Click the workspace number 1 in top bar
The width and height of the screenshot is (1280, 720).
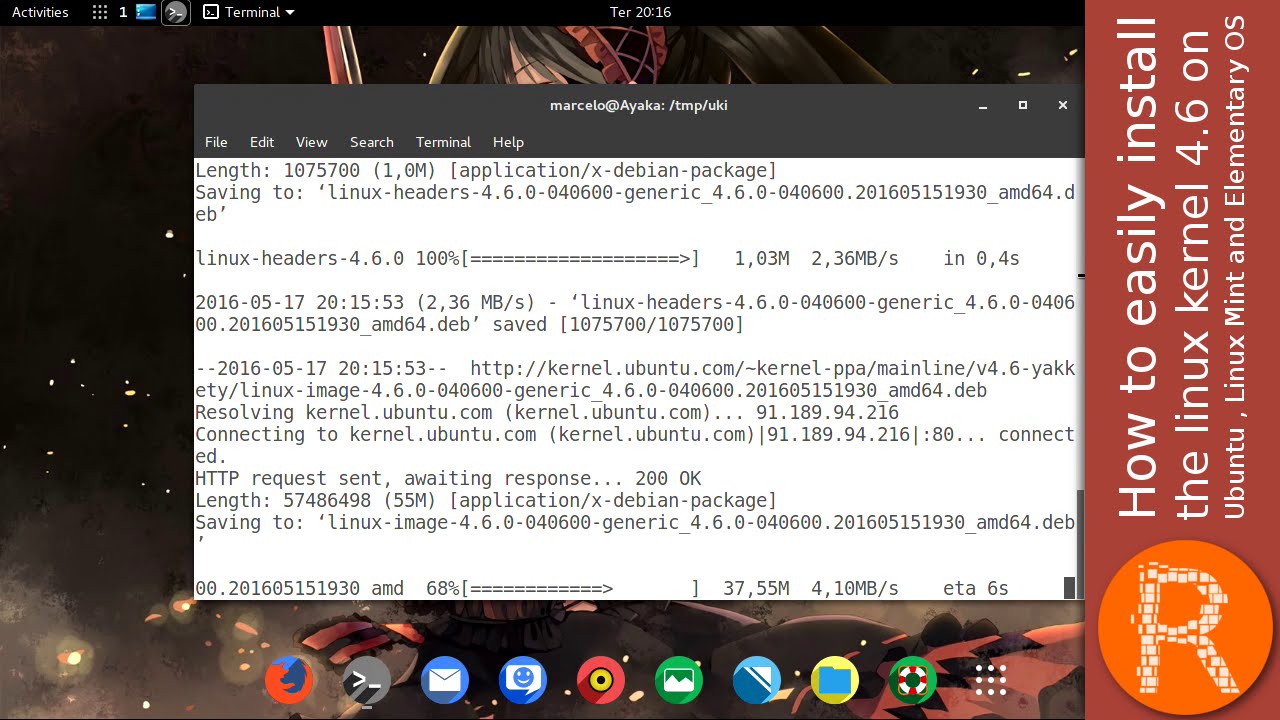(123, 12)
